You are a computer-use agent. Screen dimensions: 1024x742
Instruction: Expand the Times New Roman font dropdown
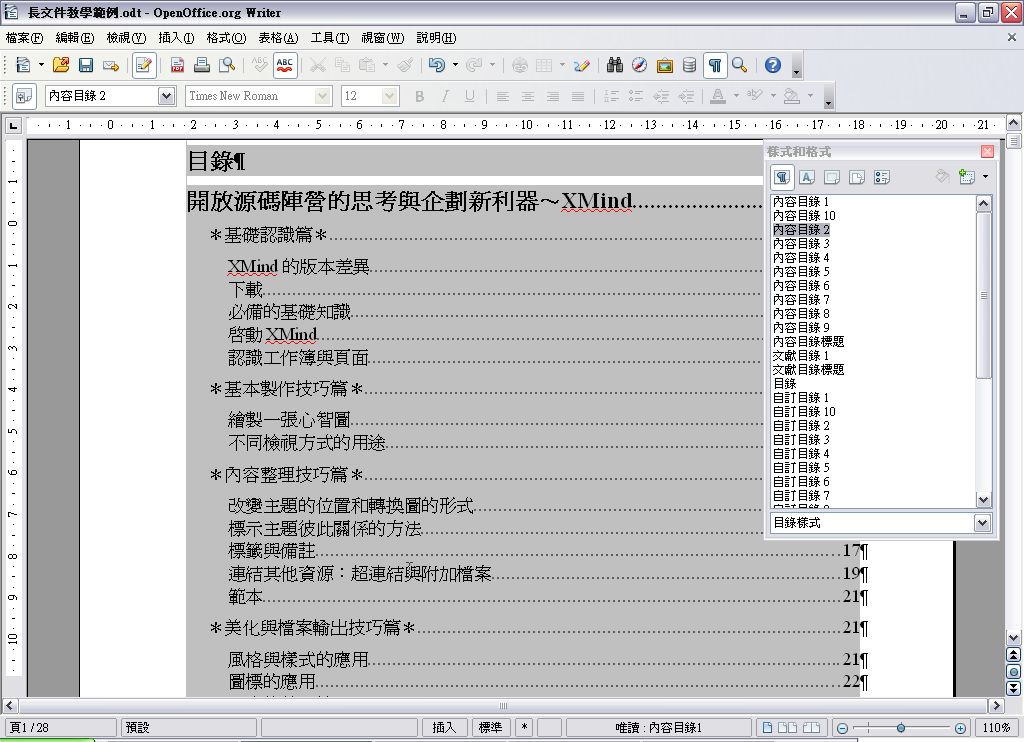[323, 96]
